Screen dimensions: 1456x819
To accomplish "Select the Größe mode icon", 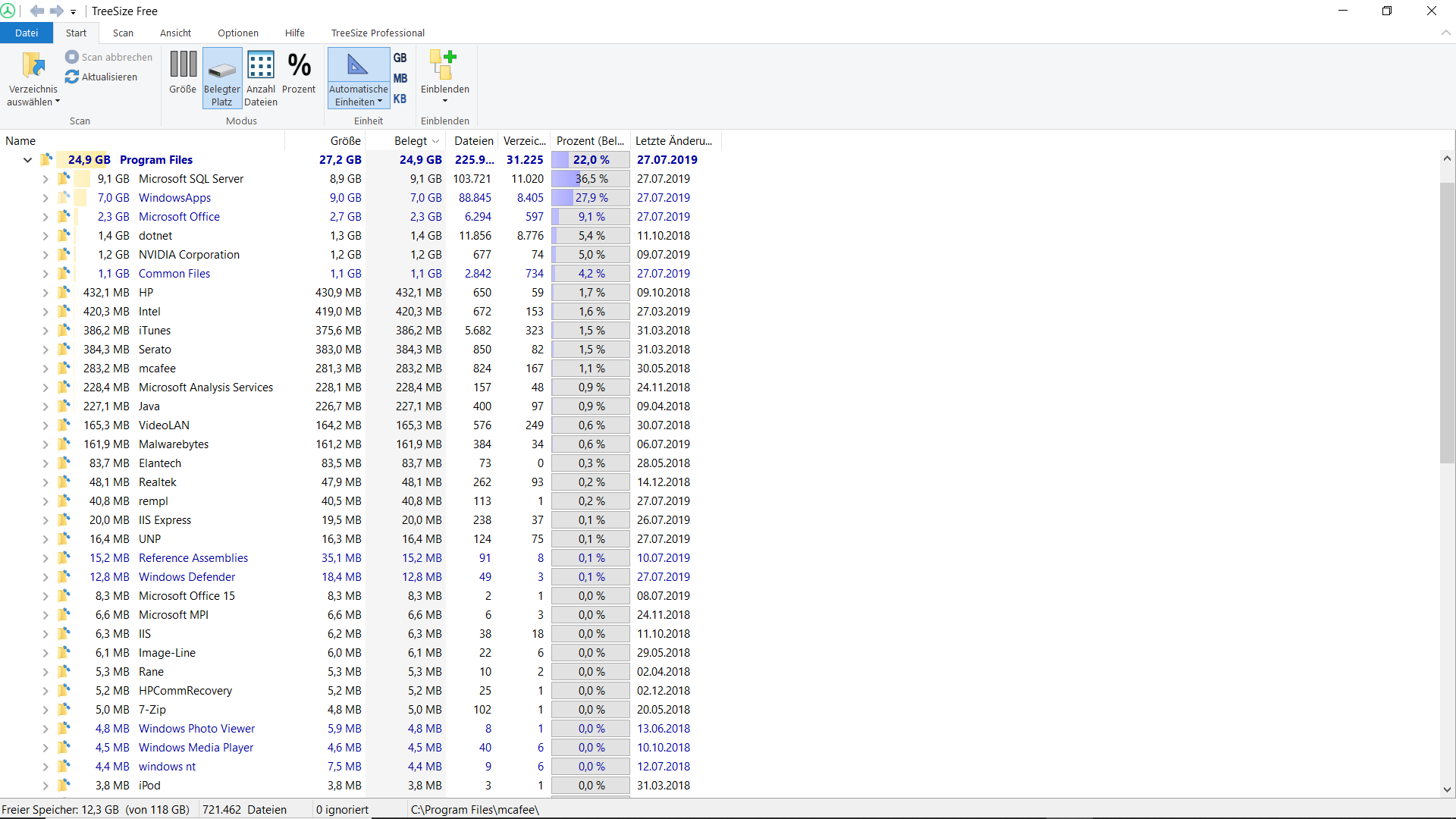I will pyautogui.click(x=183, y=65).
